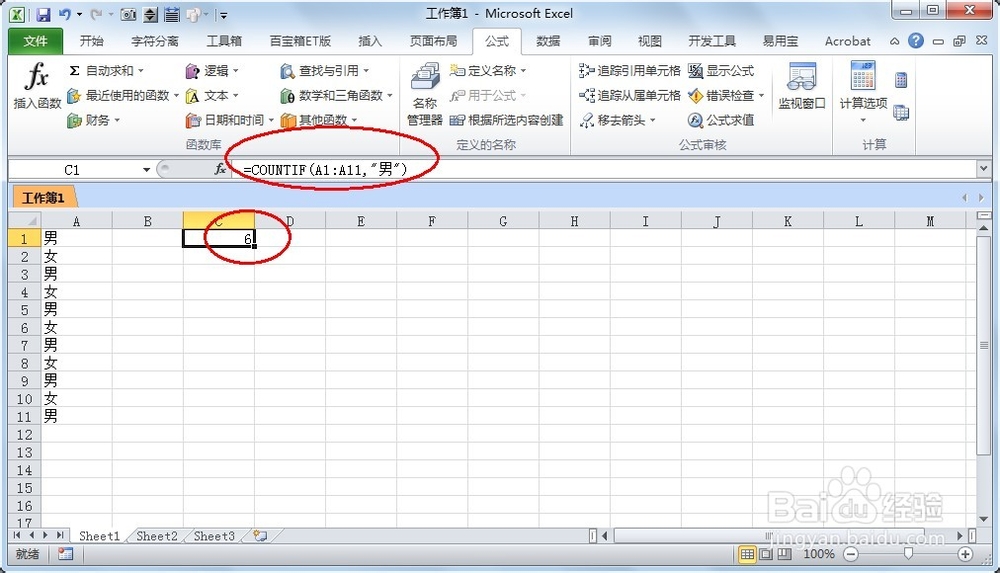Select the Sheet2 worksheet tab

[x=157, y=536]
